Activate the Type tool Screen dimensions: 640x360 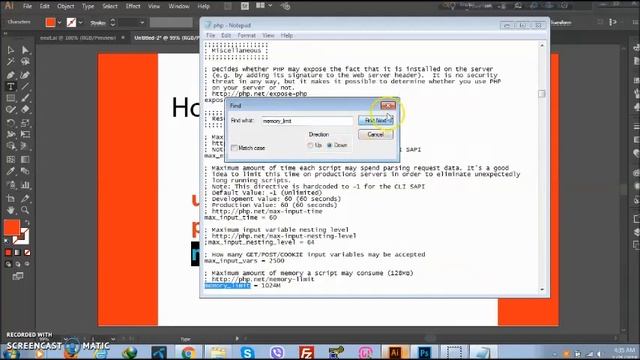(x=11, y=86)
